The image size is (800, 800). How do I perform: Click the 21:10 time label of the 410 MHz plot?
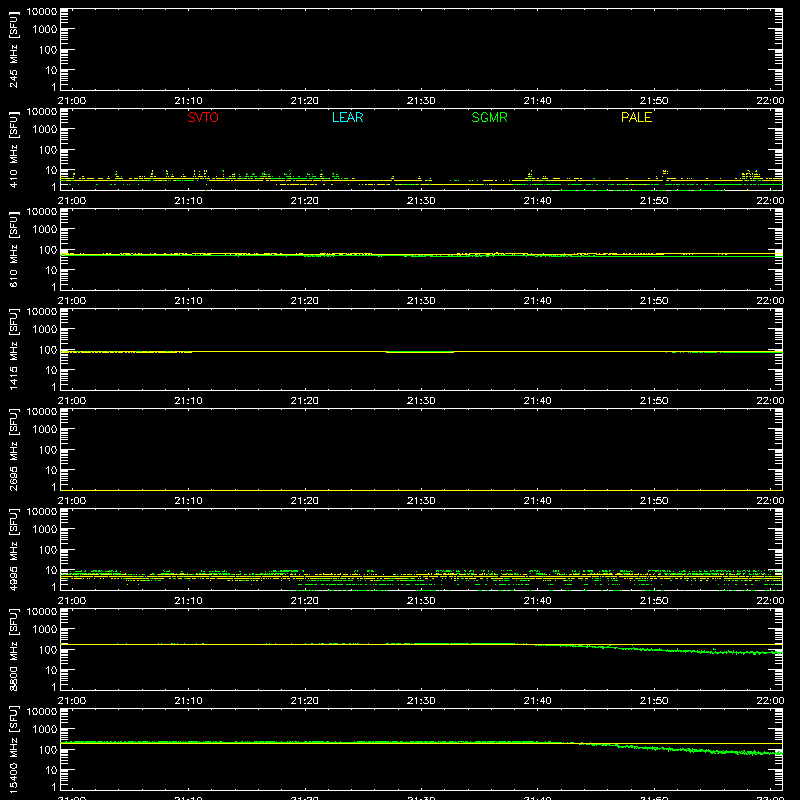[188, 201]
